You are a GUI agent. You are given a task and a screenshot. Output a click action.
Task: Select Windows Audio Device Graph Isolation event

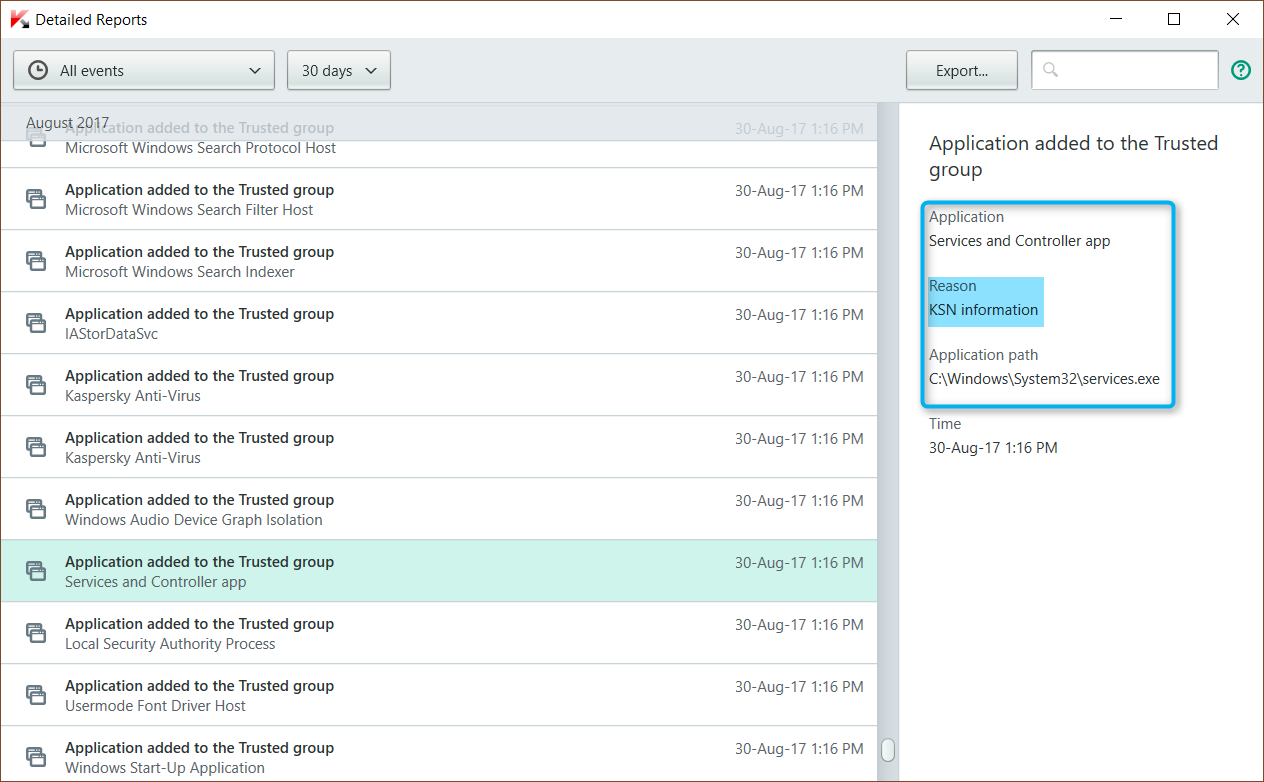coord(438,509)
